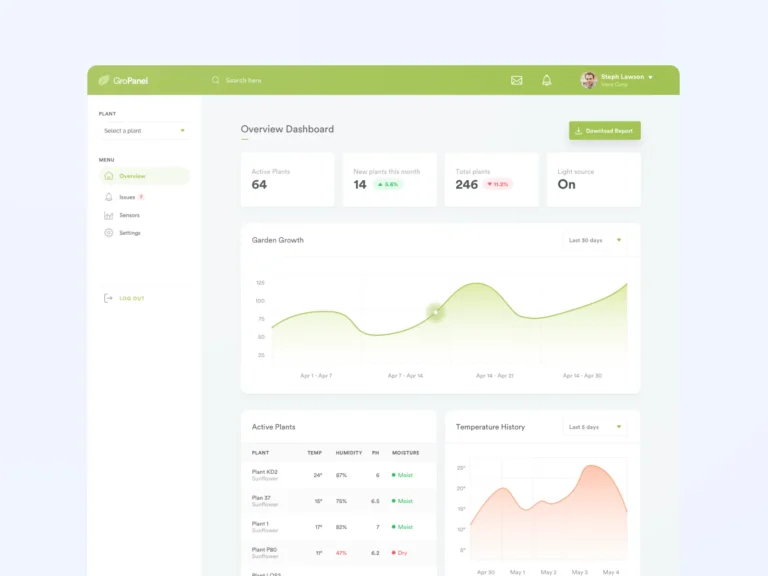768x576 pixels.
Task: Click the highlighted point on Garden Growth chart
Action: (x=435, y=312)
